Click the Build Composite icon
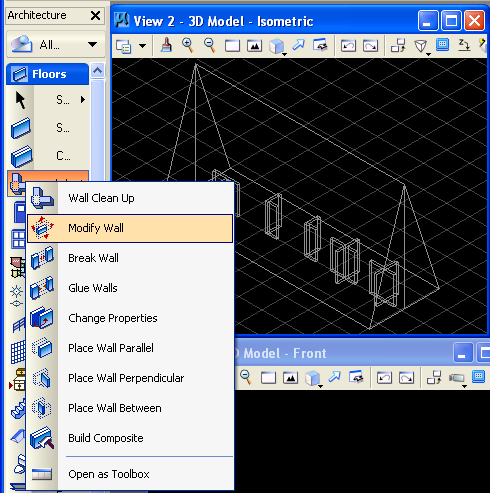The height and width of the screenshot is (493, 490). pos(42,438)
